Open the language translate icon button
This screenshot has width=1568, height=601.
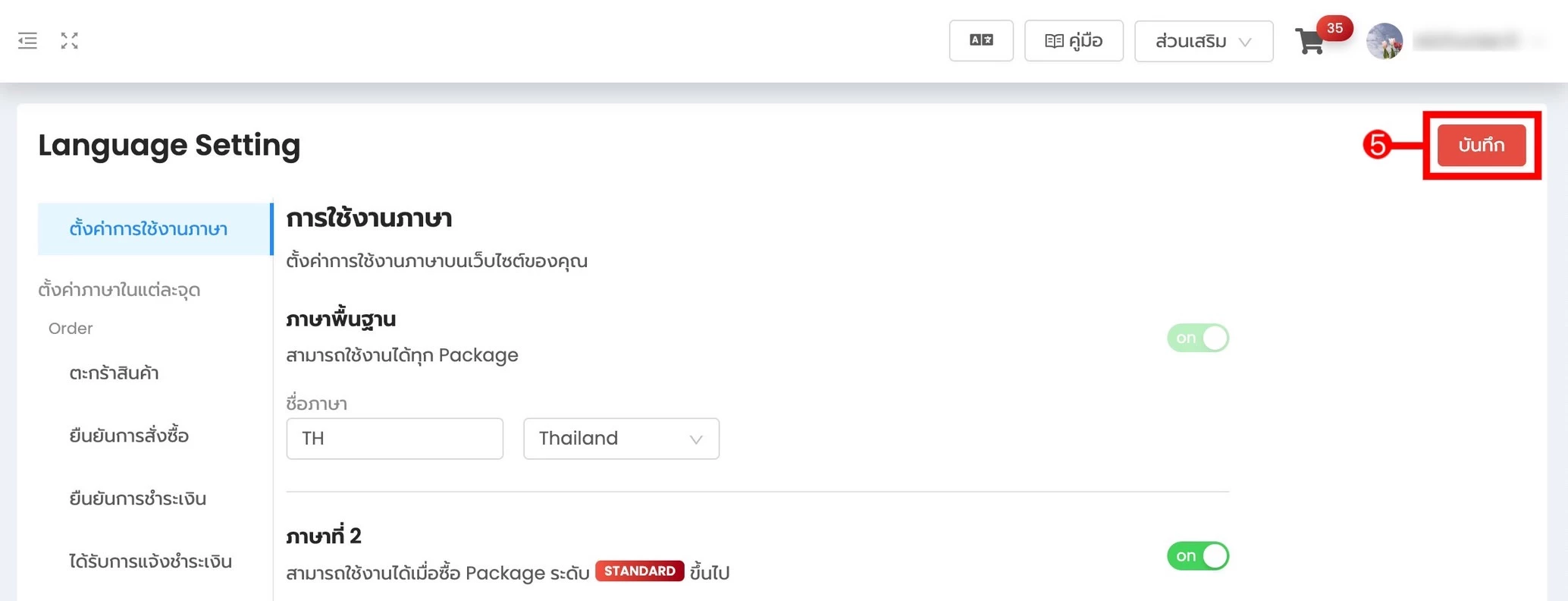pos(980,40)
